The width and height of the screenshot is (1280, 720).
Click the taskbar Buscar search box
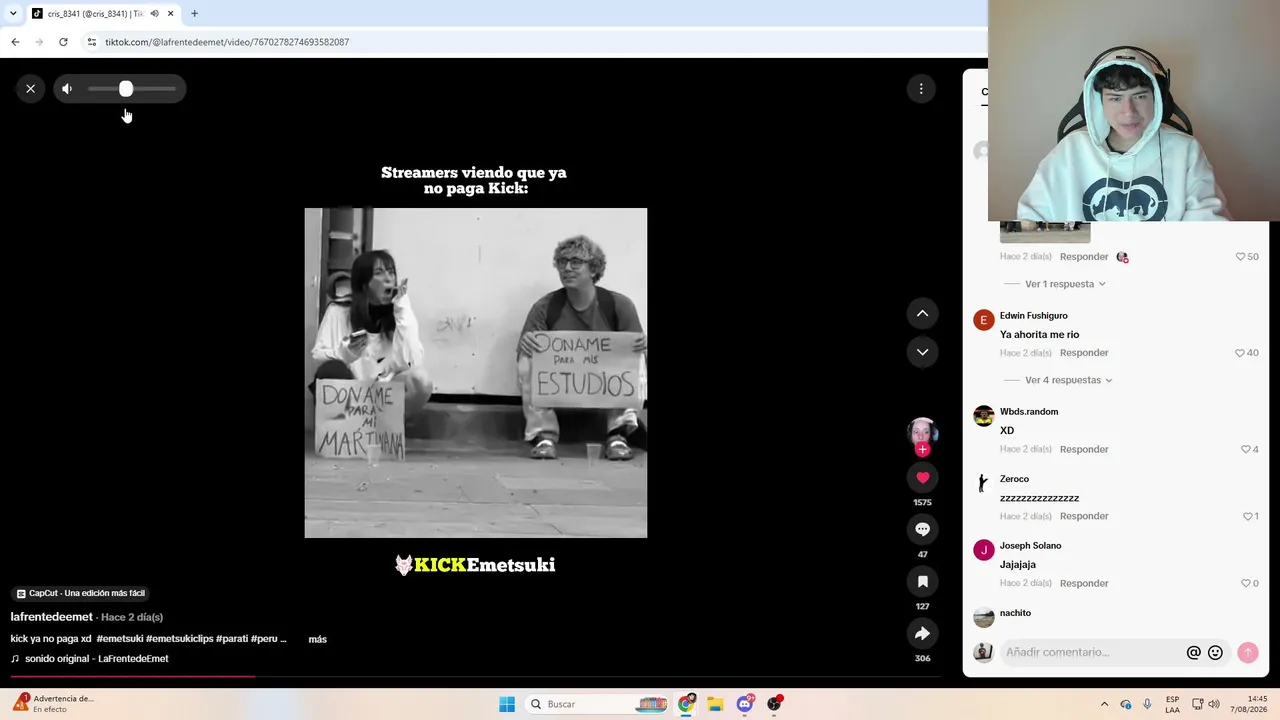coord(598,704)
